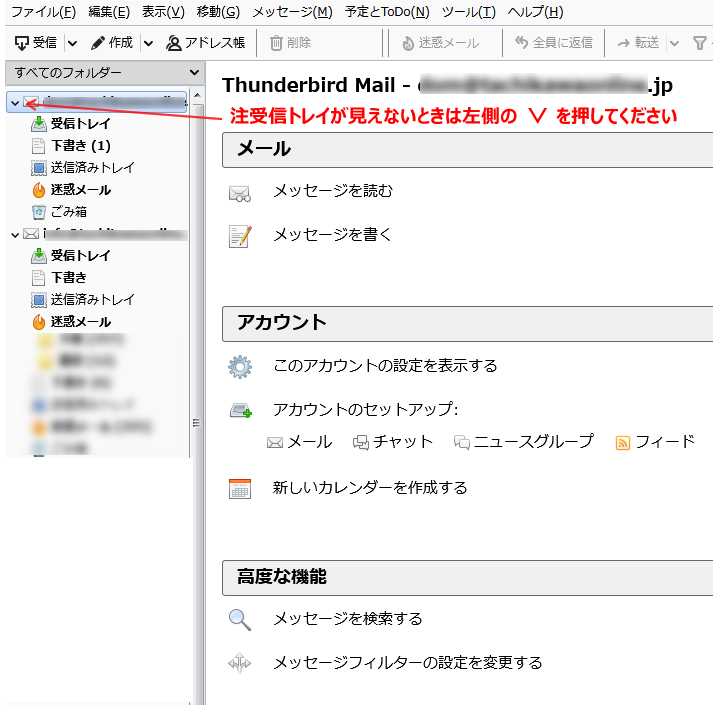The image size is (713, 705).
Task: Open the ファイル(F) menu
Action: 43,12
